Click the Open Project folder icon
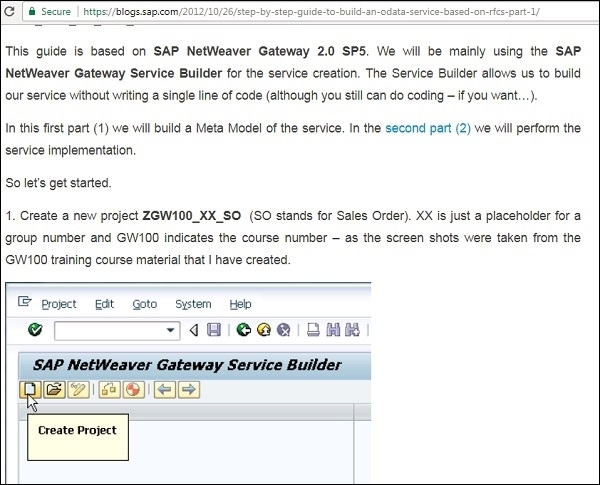 54,390
